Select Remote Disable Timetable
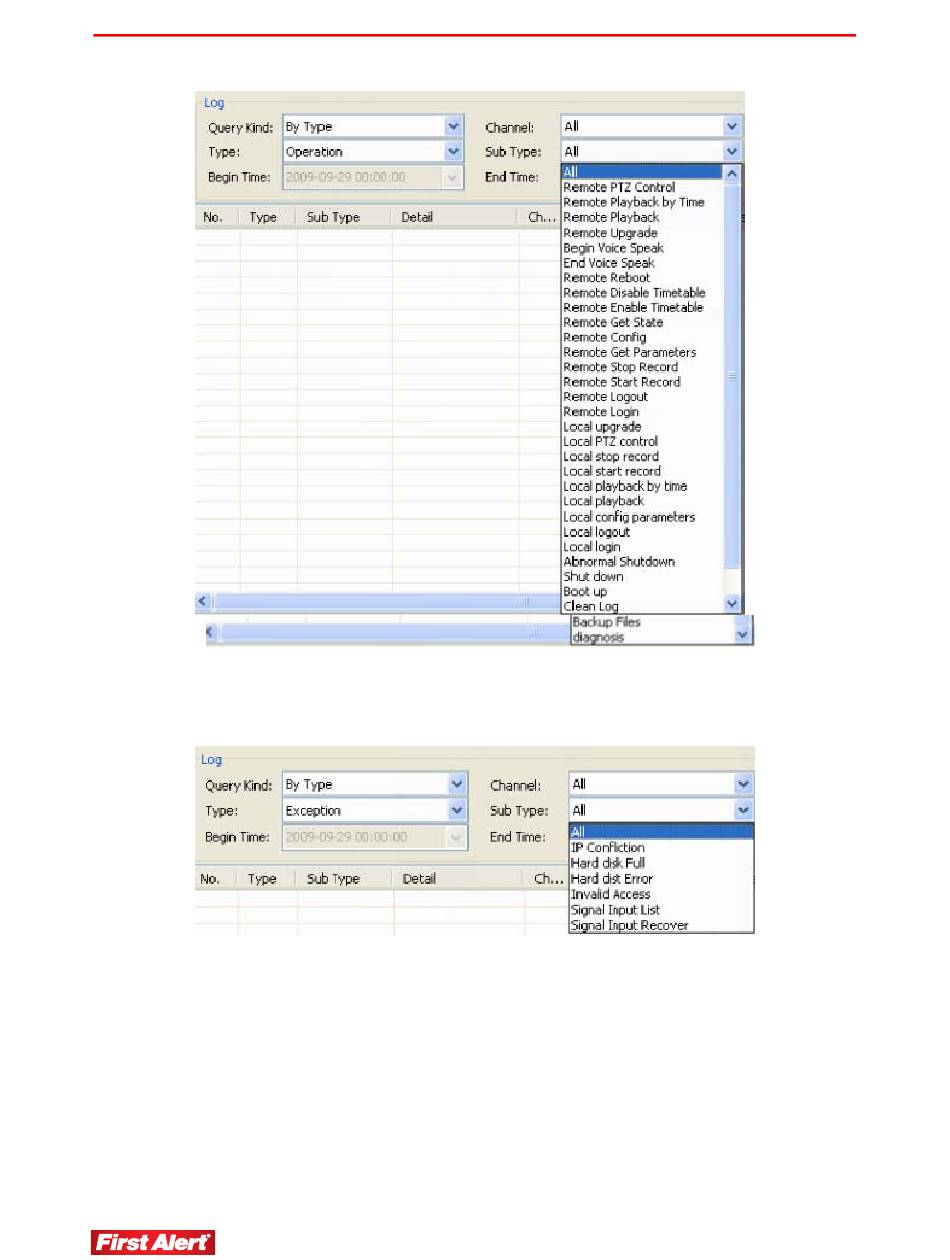Image resolution: width=950 pixels, height=1260 pixels. (x=634, y=292)
